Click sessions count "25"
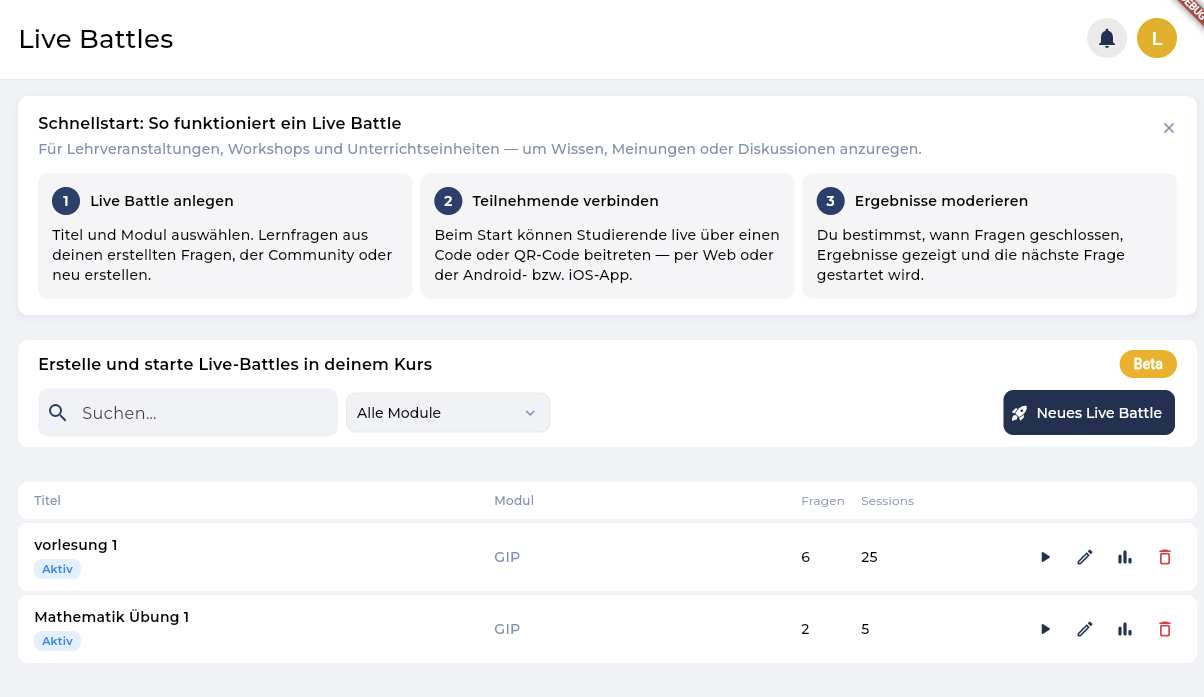1204x697 pixels. 869,557
